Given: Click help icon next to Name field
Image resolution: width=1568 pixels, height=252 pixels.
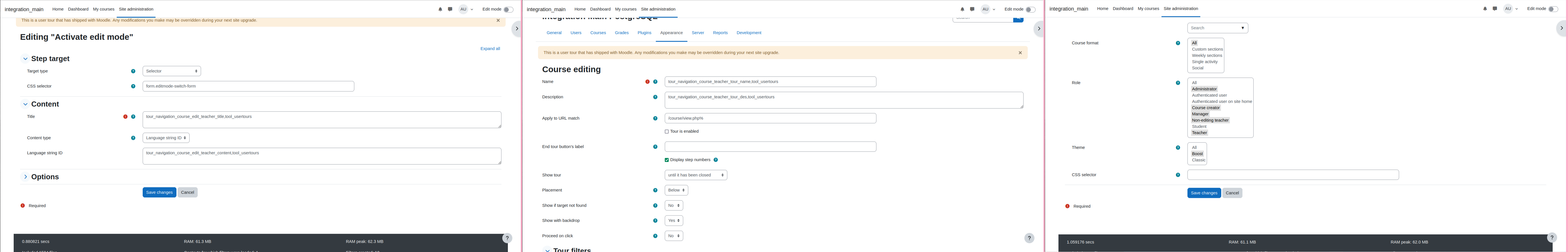Looking at the screenshot, I should click(655, 81).
